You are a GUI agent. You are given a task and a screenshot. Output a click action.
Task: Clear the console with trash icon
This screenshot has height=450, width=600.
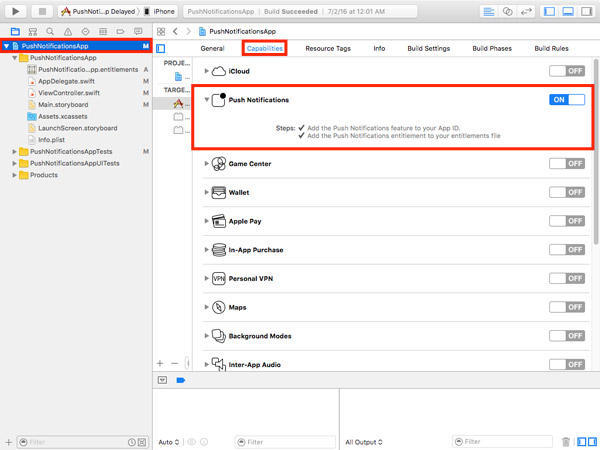click(x=566, y=442)
